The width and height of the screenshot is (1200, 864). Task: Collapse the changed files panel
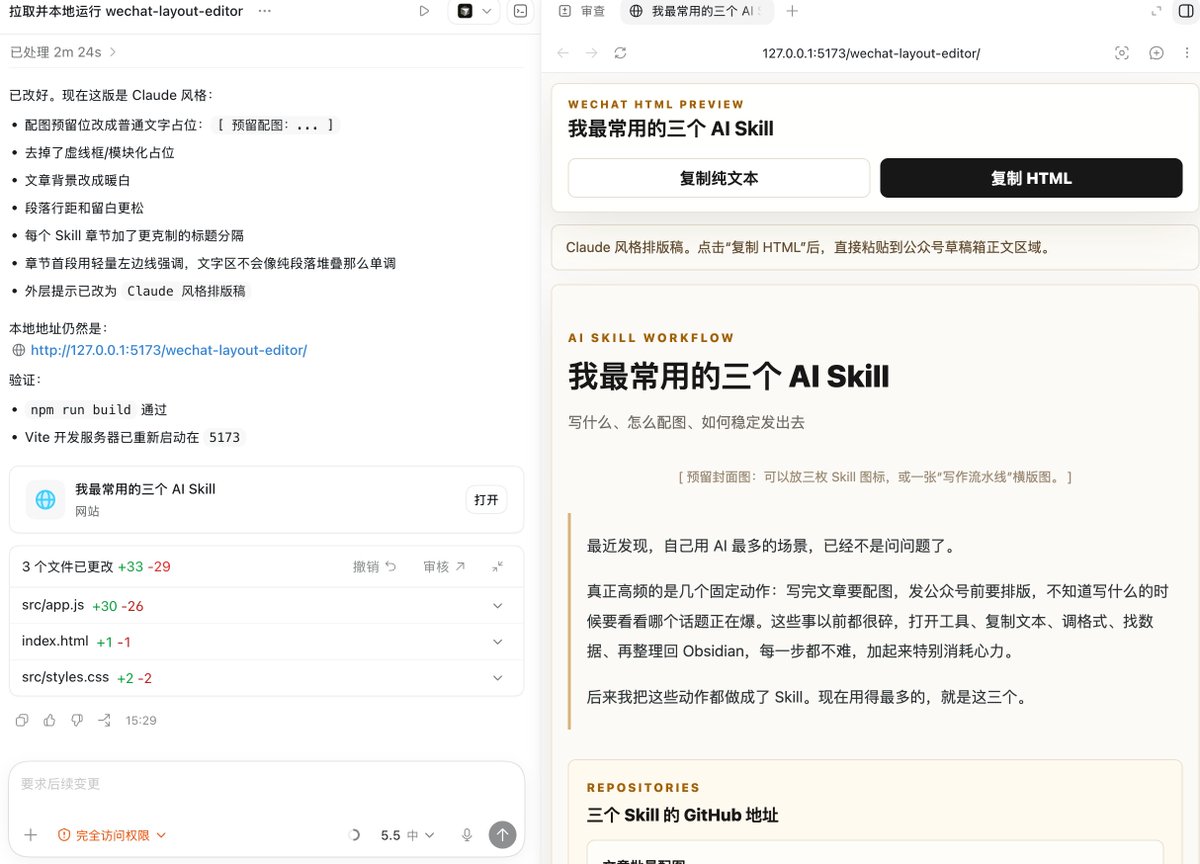[498, 566]
